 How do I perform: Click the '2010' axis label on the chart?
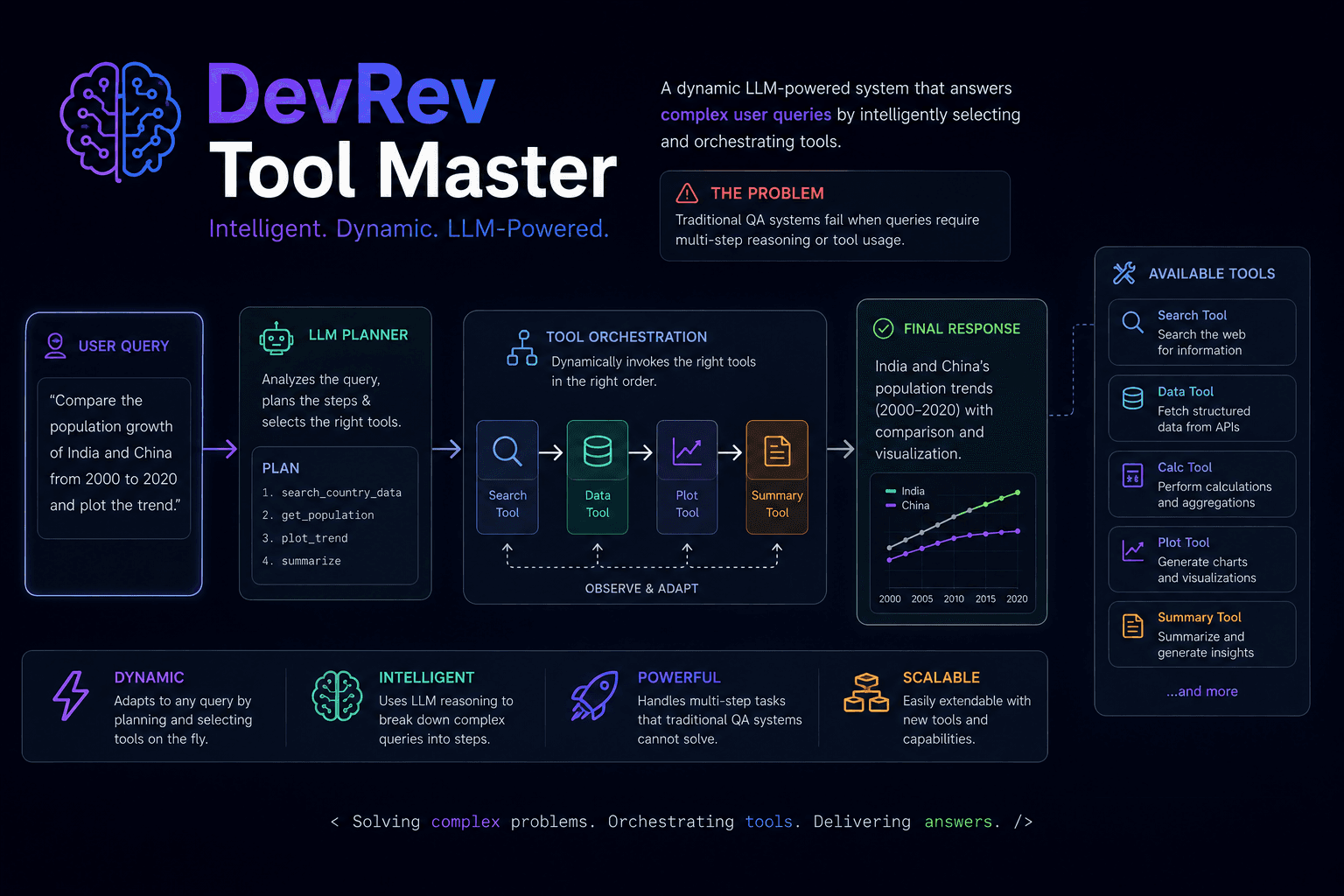click(x=954, y=599)
